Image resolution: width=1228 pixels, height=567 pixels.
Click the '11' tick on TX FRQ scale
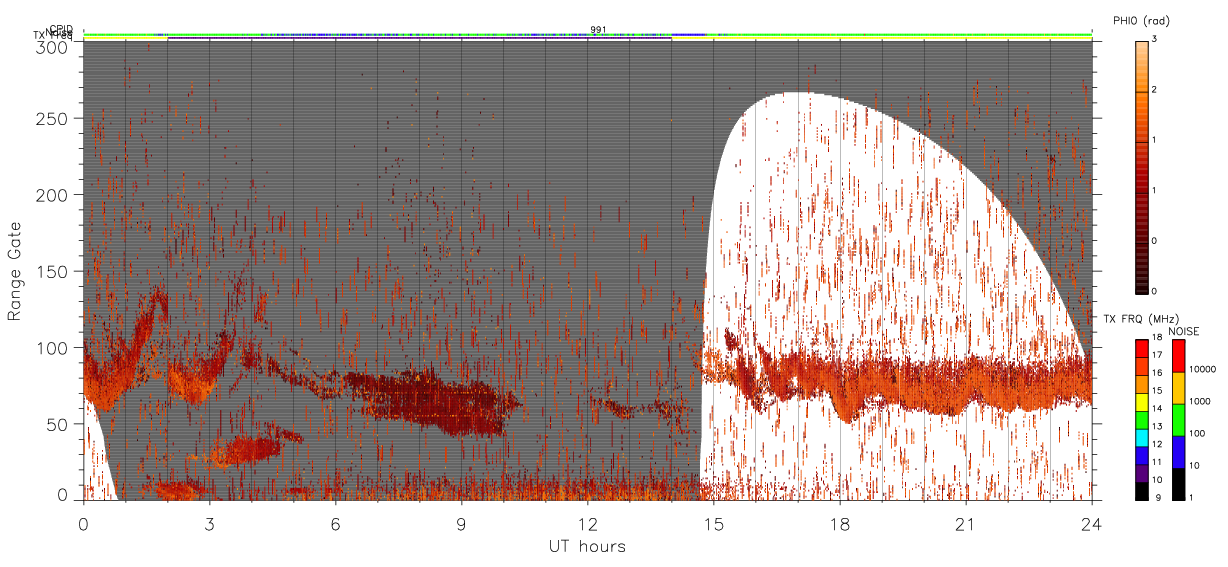[x=1157, y=463]
